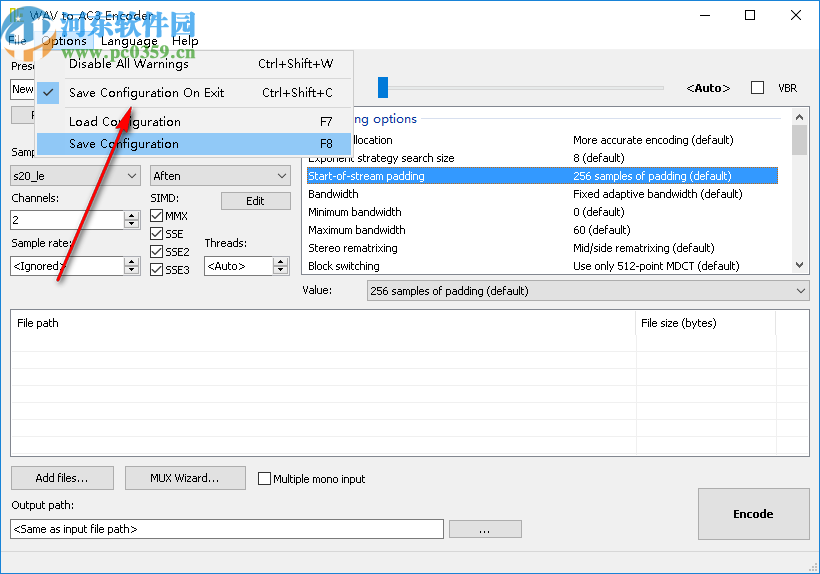Viewport: 820px width, 574px height.
Task: Click the options list scrollbar thumb
Action: click(x=799, y=140)
